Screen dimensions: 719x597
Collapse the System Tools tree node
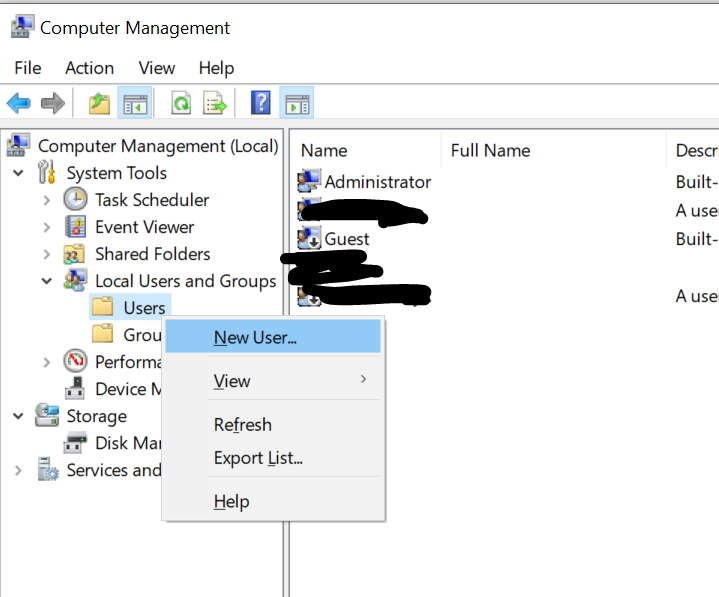pyautogui.click(x=19, y=173)
